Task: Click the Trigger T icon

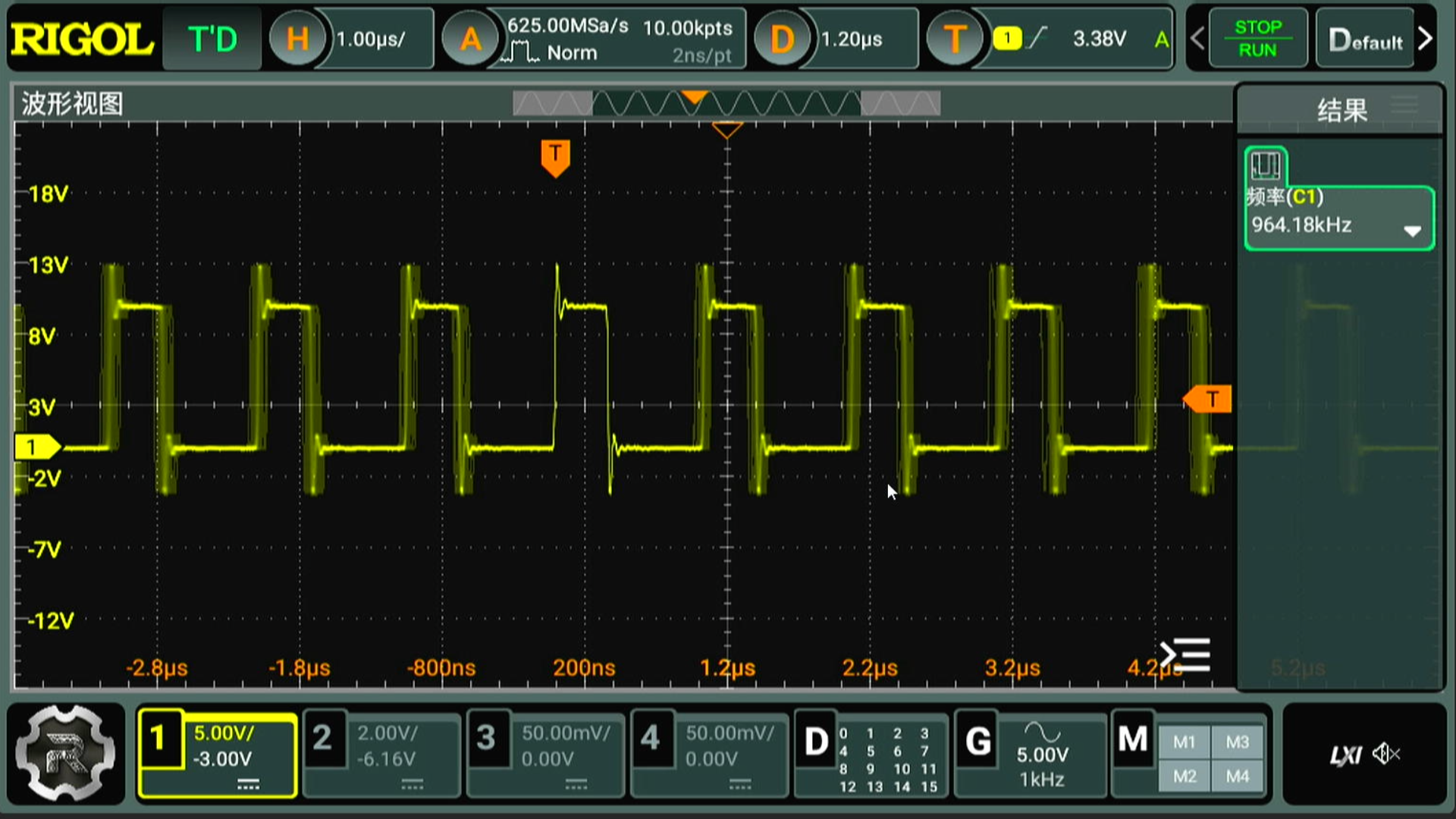Action: [955, 39]
